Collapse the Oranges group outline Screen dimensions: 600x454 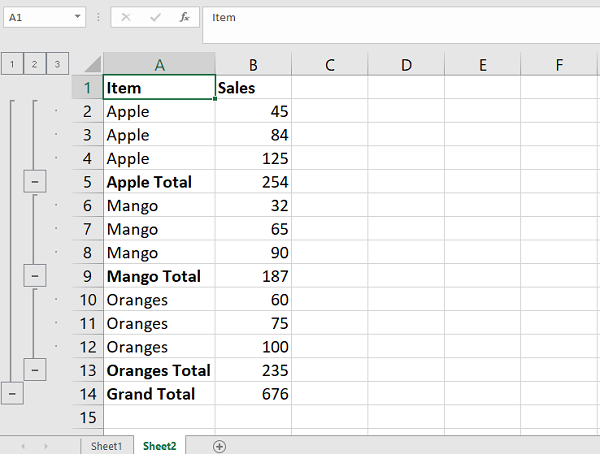click(35, 370)
